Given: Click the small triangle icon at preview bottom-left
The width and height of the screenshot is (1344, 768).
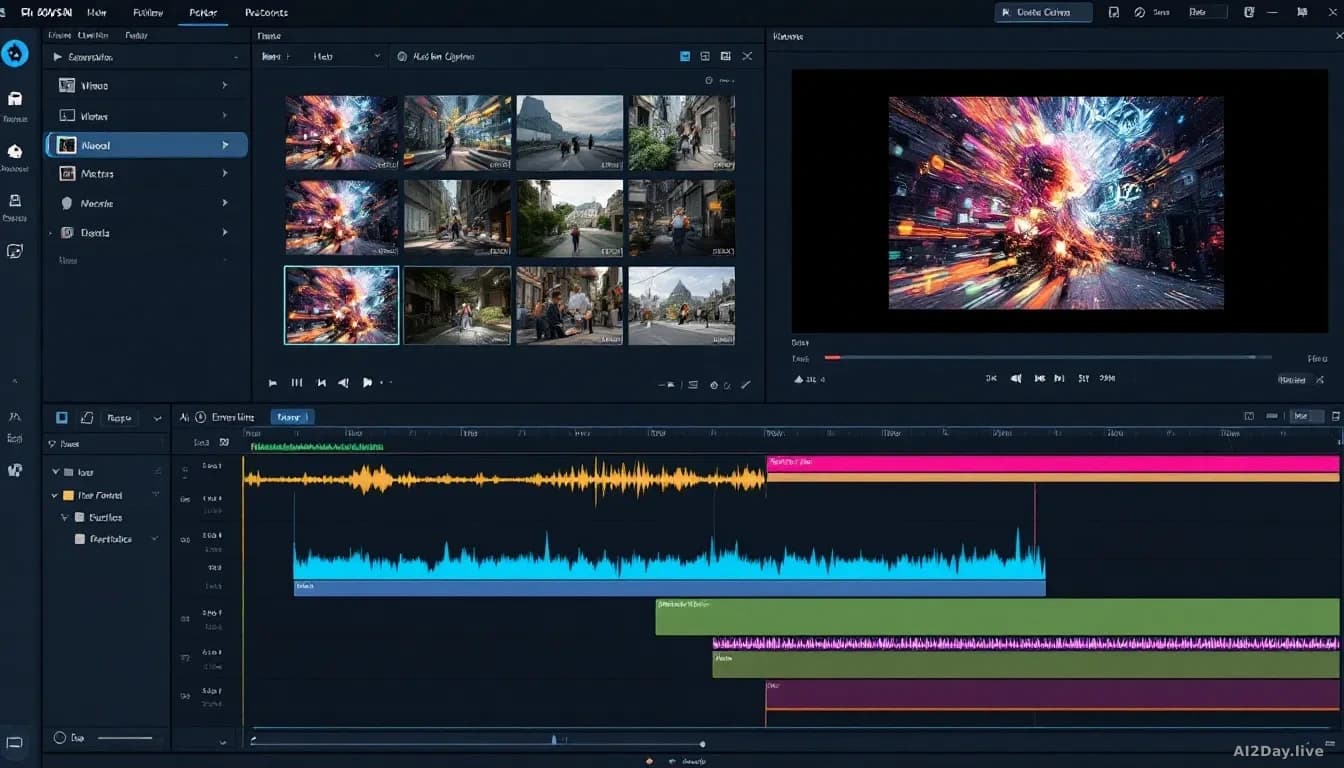Looking at the screenshot, I should 799,379.
